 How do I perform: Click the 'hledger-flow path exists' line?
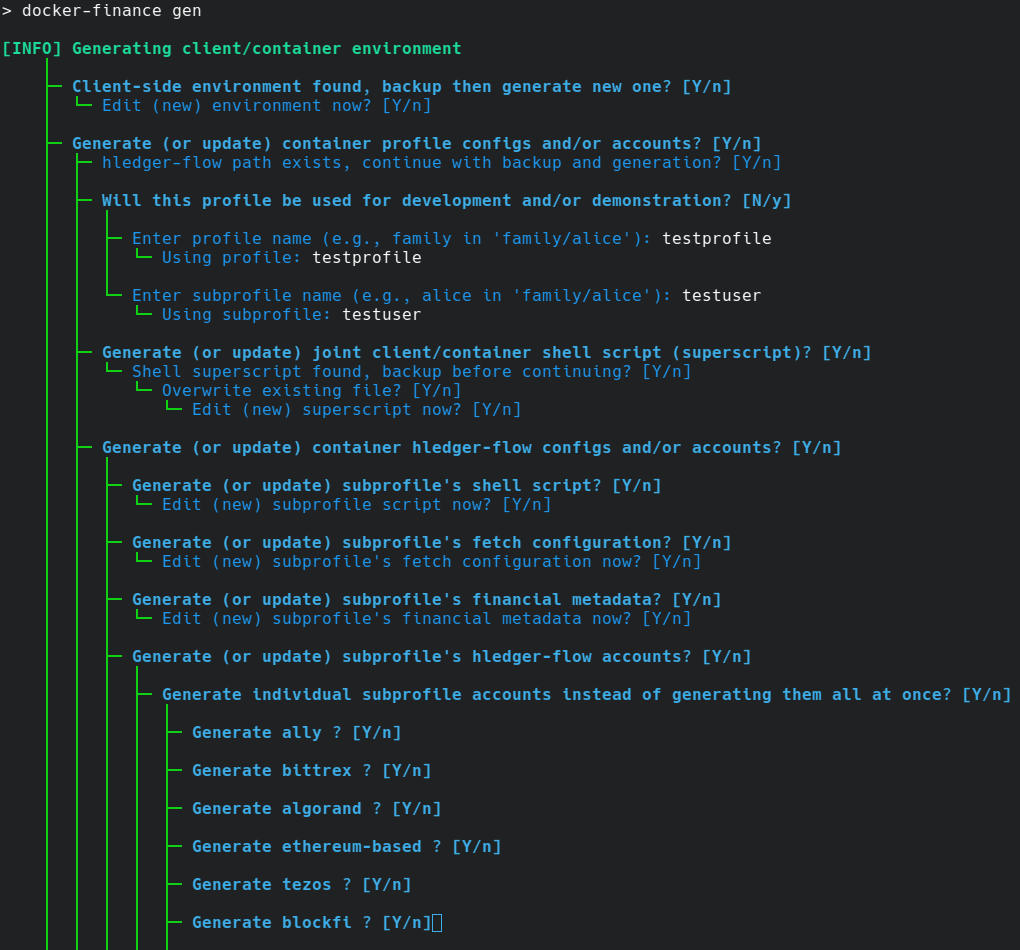pos(441,163)
